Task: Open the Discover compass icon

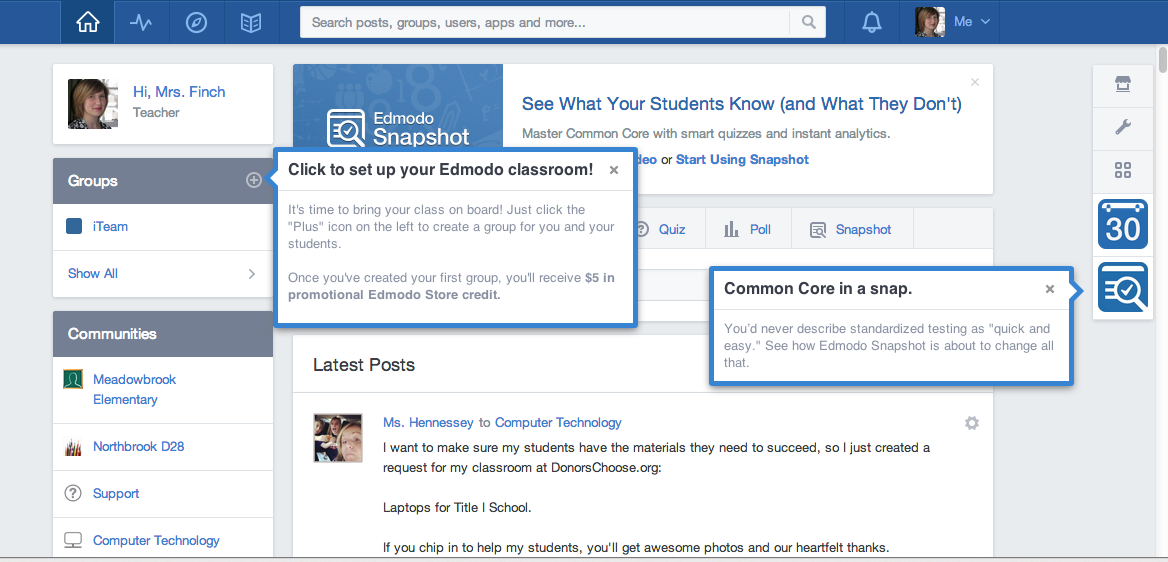Action: click(196, 22)
